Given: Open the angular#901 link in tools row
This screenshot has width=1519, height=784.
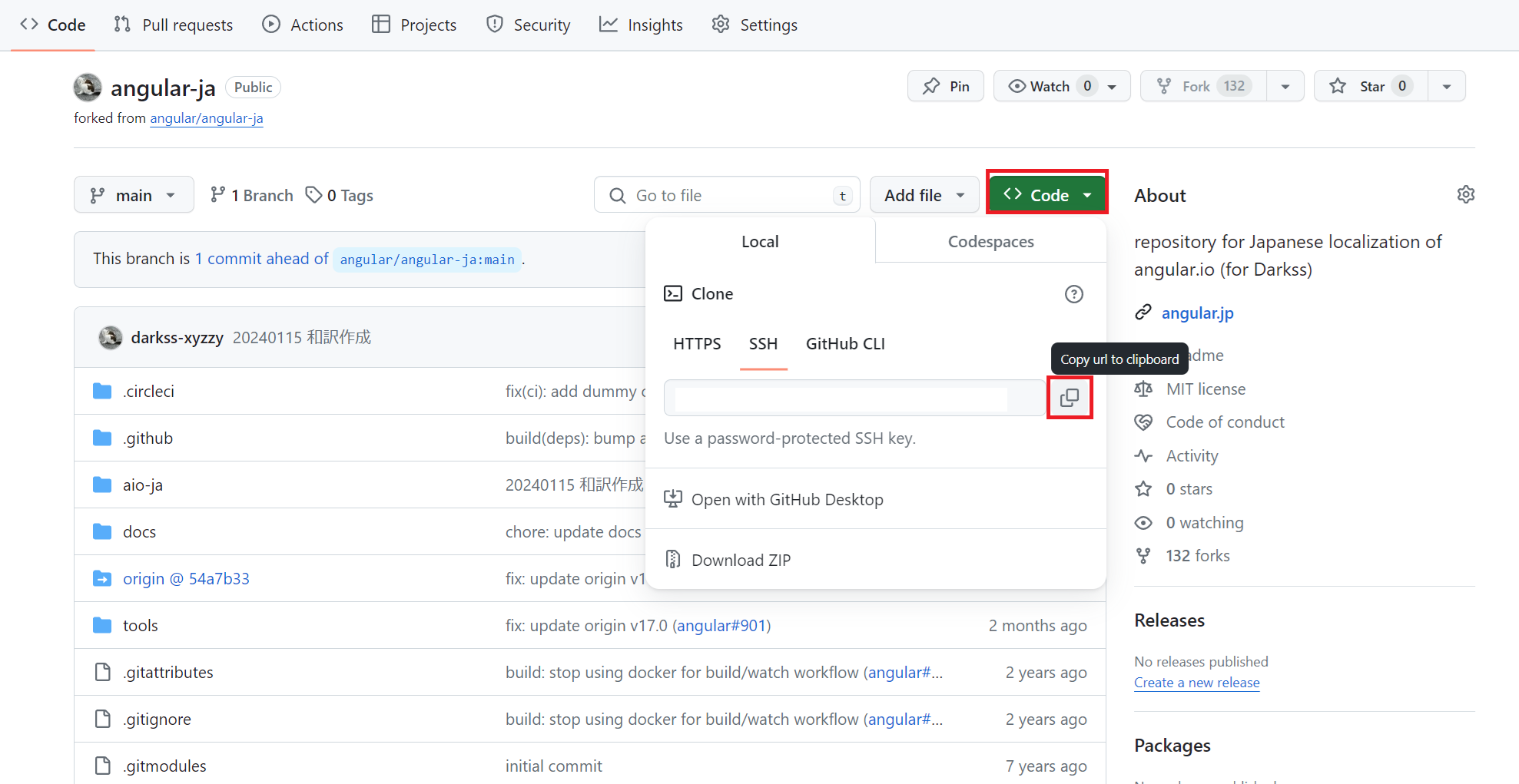Looking at the screenshot, I should click(721, 626).
